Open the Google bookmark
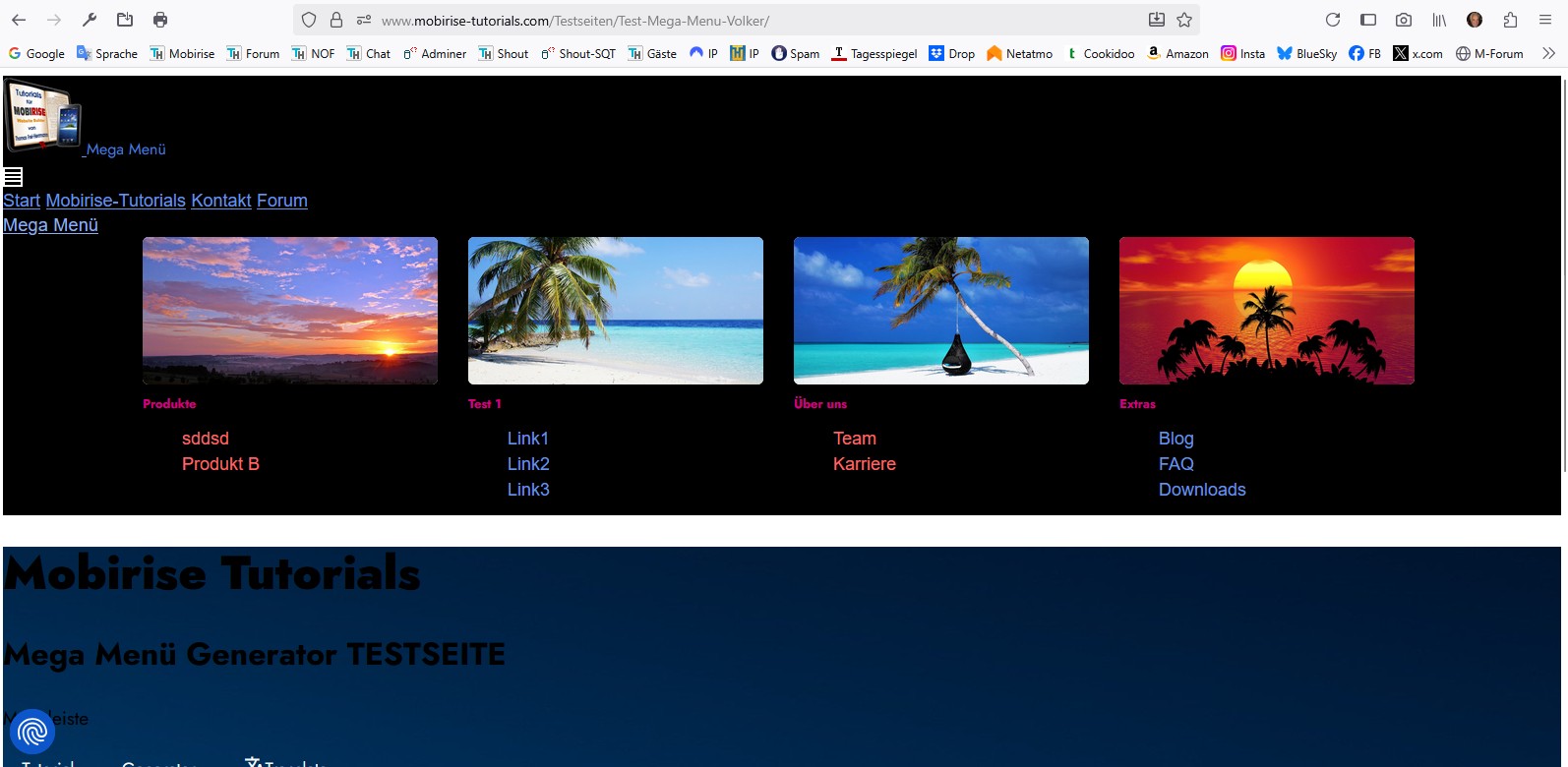The width and height of the screenshot is (1568, 767). (x=36, y=54)
